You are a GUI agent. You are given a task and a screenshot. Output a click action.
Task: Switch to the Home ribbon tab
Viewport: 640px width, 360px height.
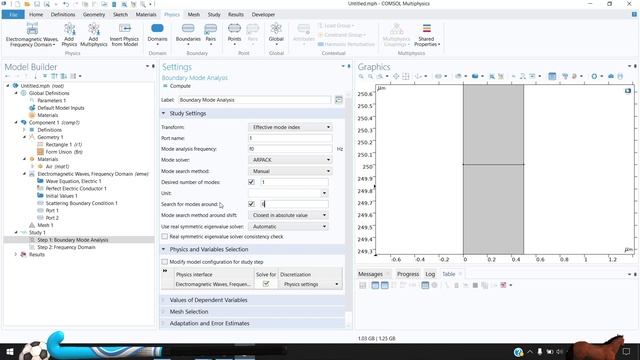tap(36, 15)
